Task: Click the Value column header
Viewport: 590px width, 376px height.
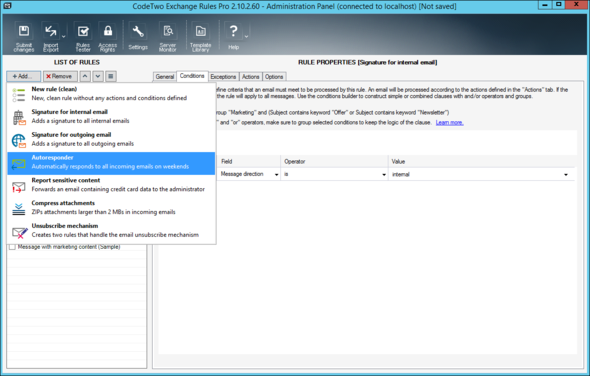Action: pos(482,161)
